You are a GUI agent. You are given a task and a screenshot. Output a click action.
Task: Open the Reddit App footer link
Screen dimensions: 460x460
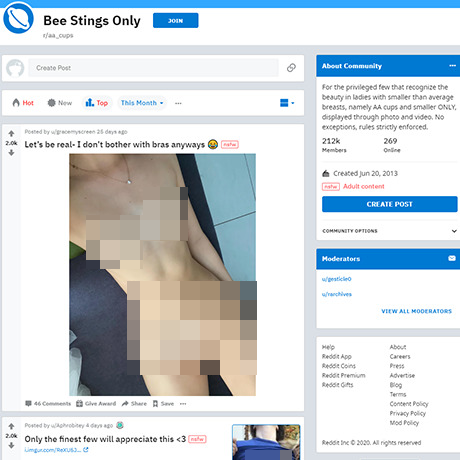[x=337, y=357]
